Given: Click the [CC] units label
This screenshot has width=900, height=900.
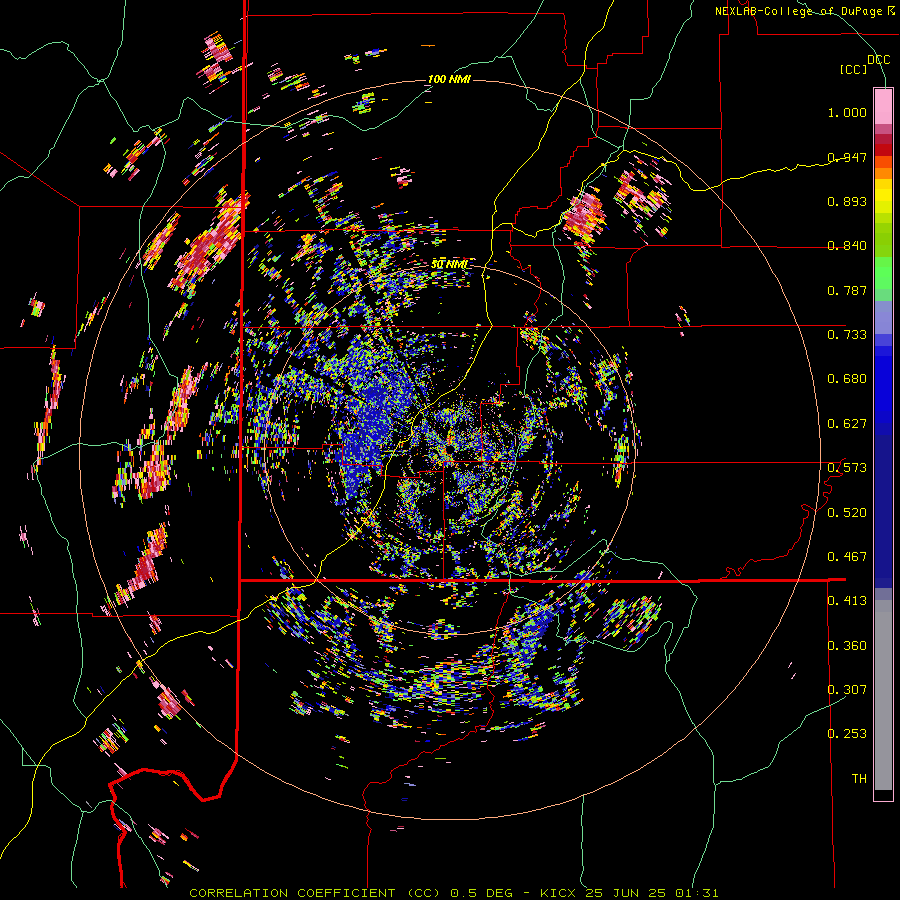Looking at the screenshot, I should [853, 69].
